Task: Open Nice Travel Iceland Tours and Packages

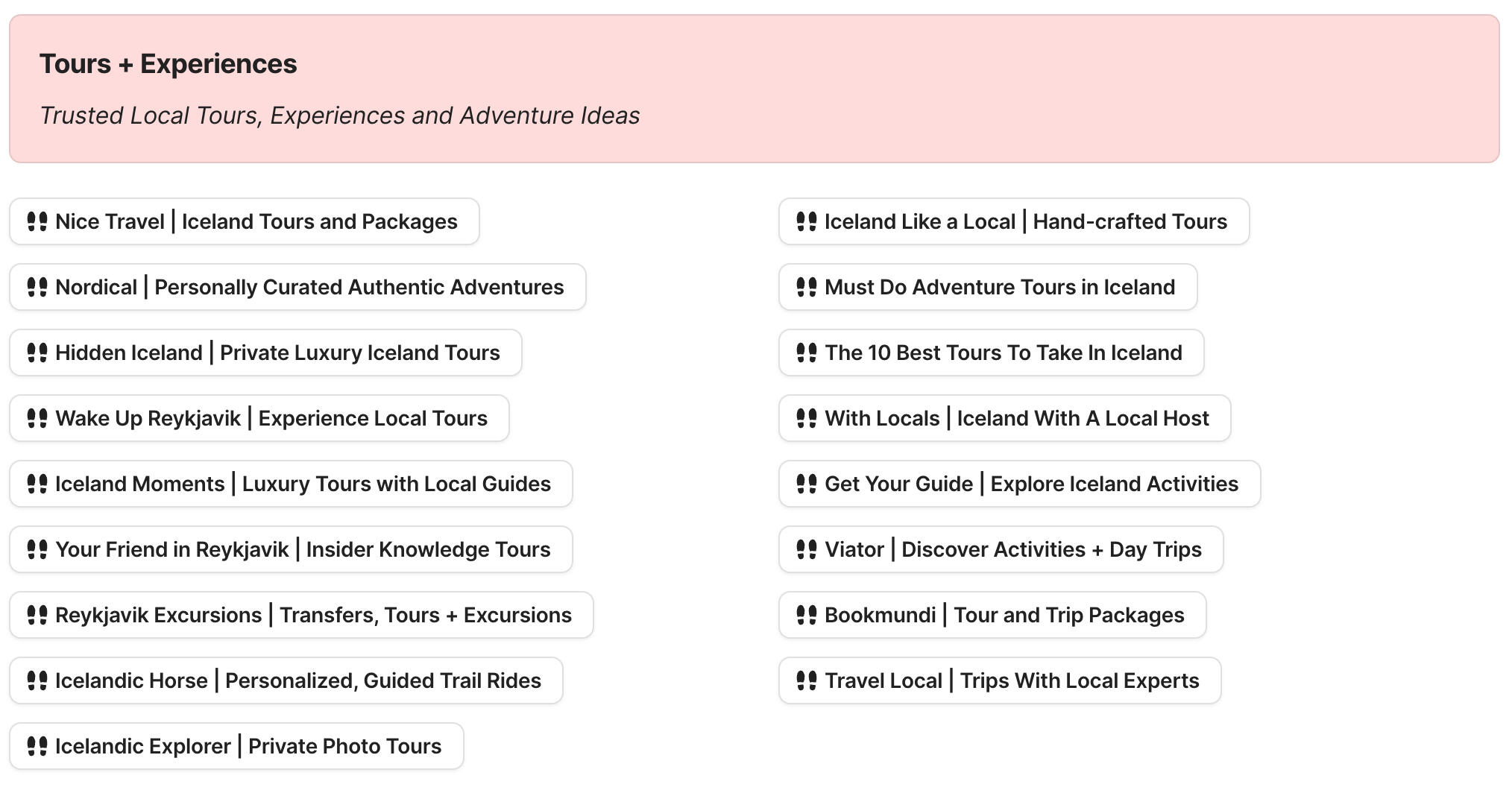Action: click(x=256, y=221)
